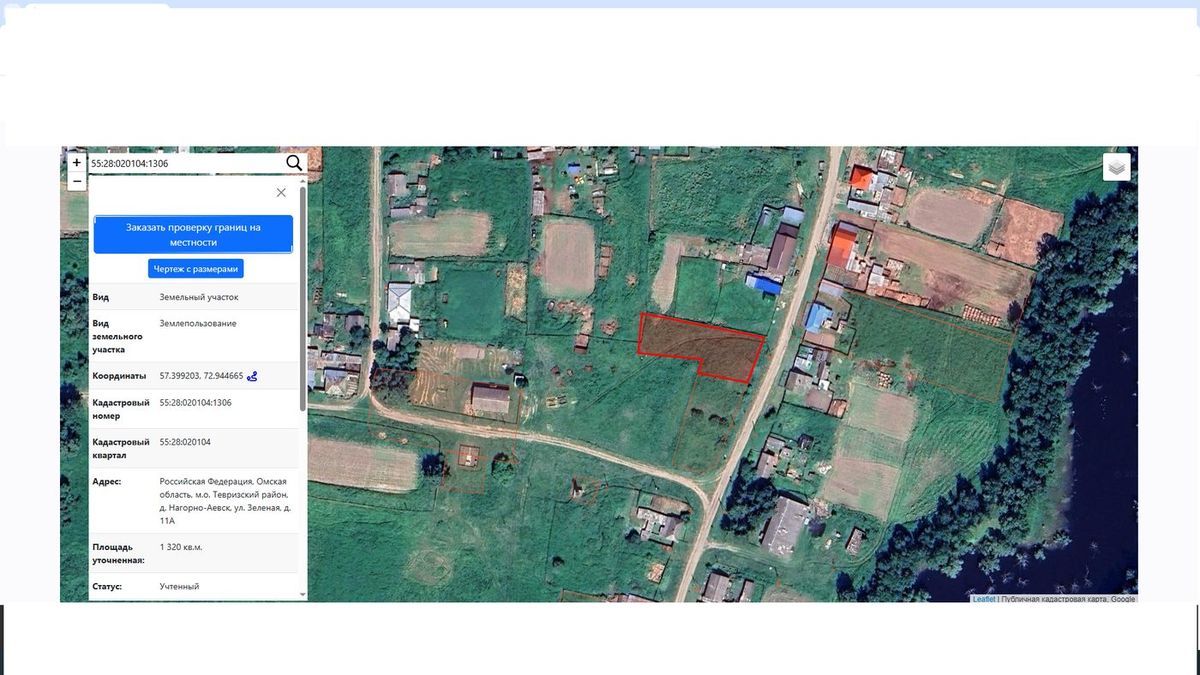Click the 'Статус:' row label
This screenshot has height=675, width=1200.
point(107,586)
